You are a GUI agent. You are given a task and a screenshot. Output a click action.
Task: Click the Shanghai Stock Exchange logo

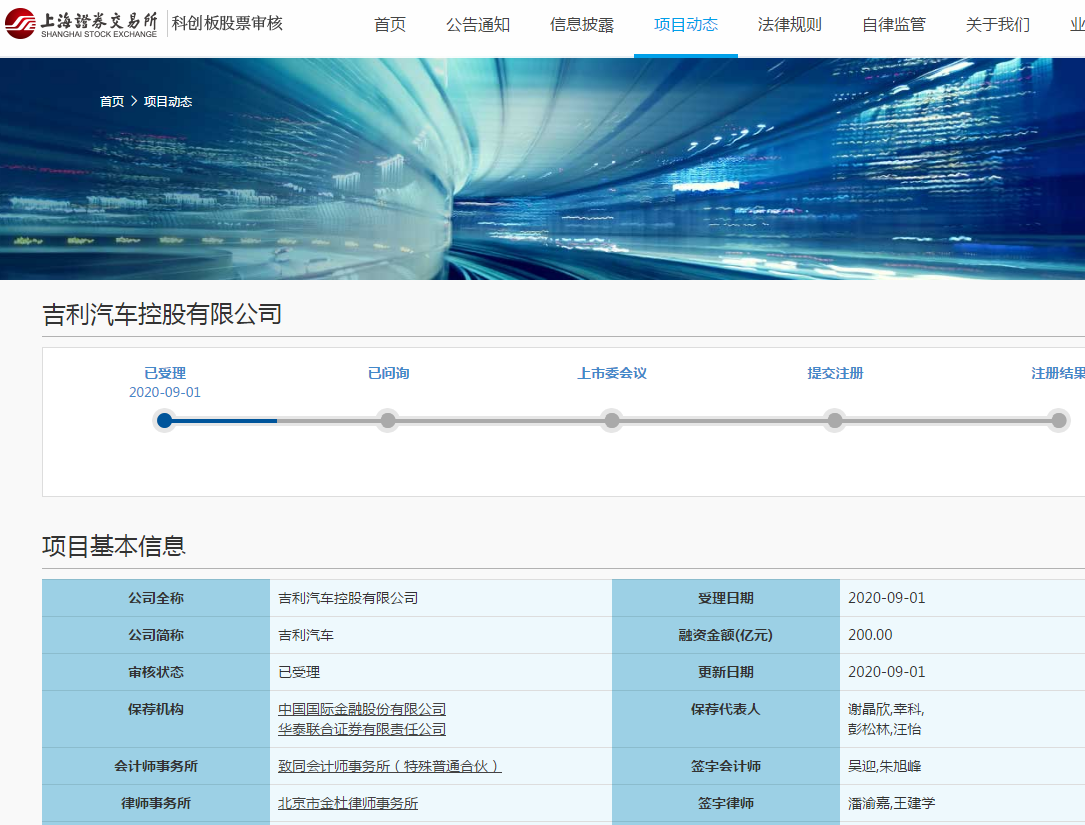tap(82, 24)
